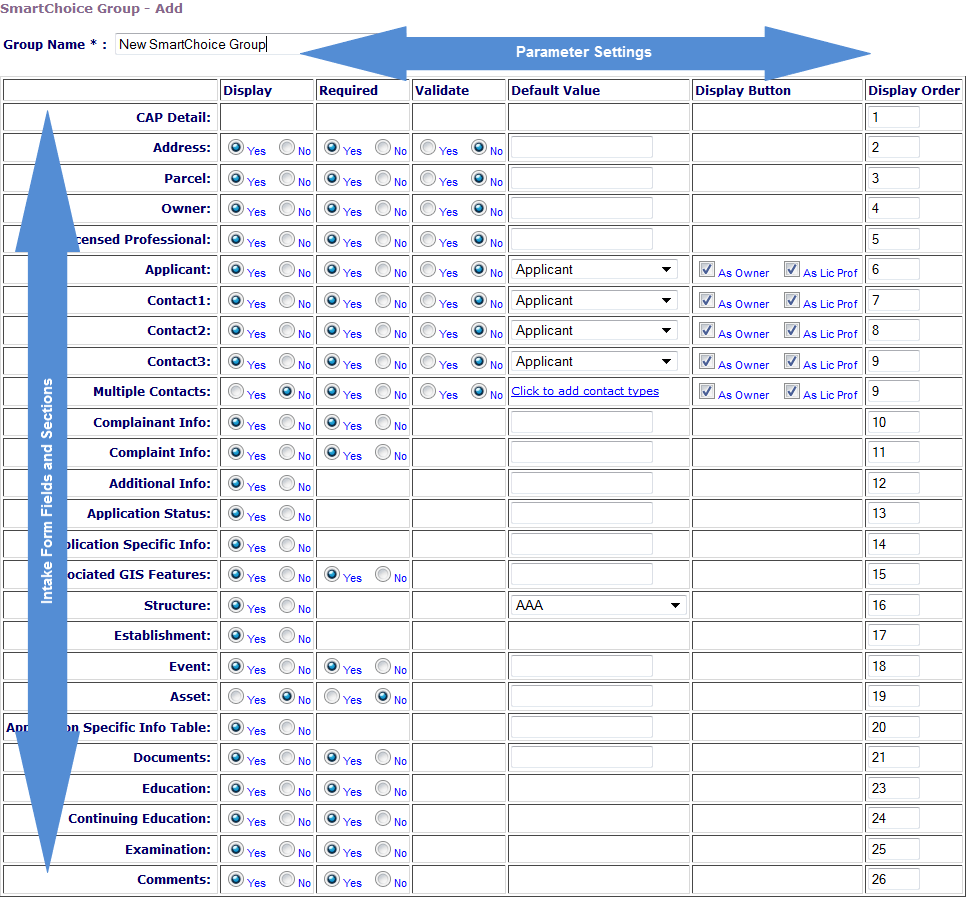Uncheck As Lic Prof for Multiple Contacts
Viewport: 969px width, 898px height.
[792, 392]
